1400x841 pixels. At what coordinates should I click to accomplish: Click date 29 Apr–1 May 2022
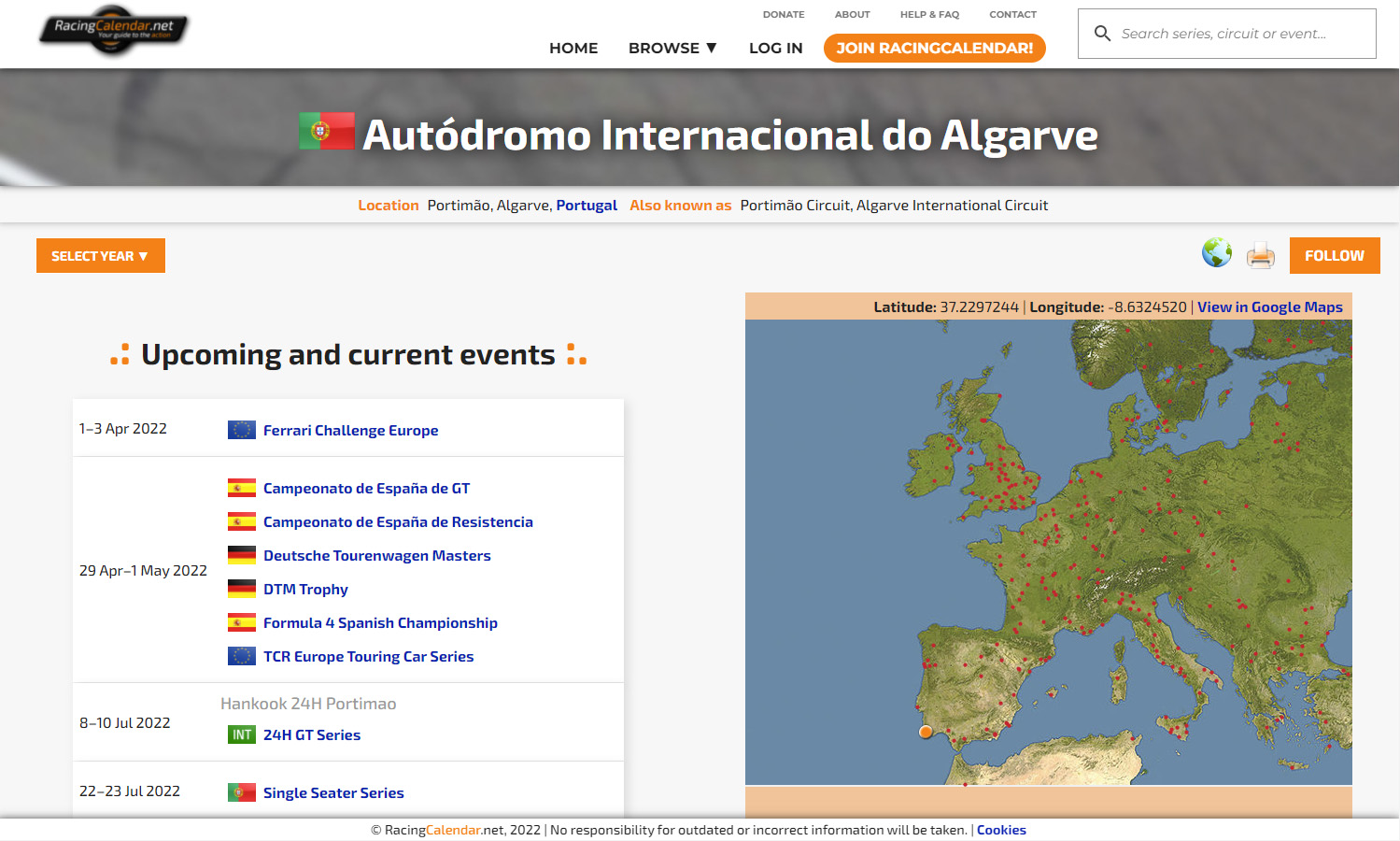pyautogui.click(x=143, y=570)
